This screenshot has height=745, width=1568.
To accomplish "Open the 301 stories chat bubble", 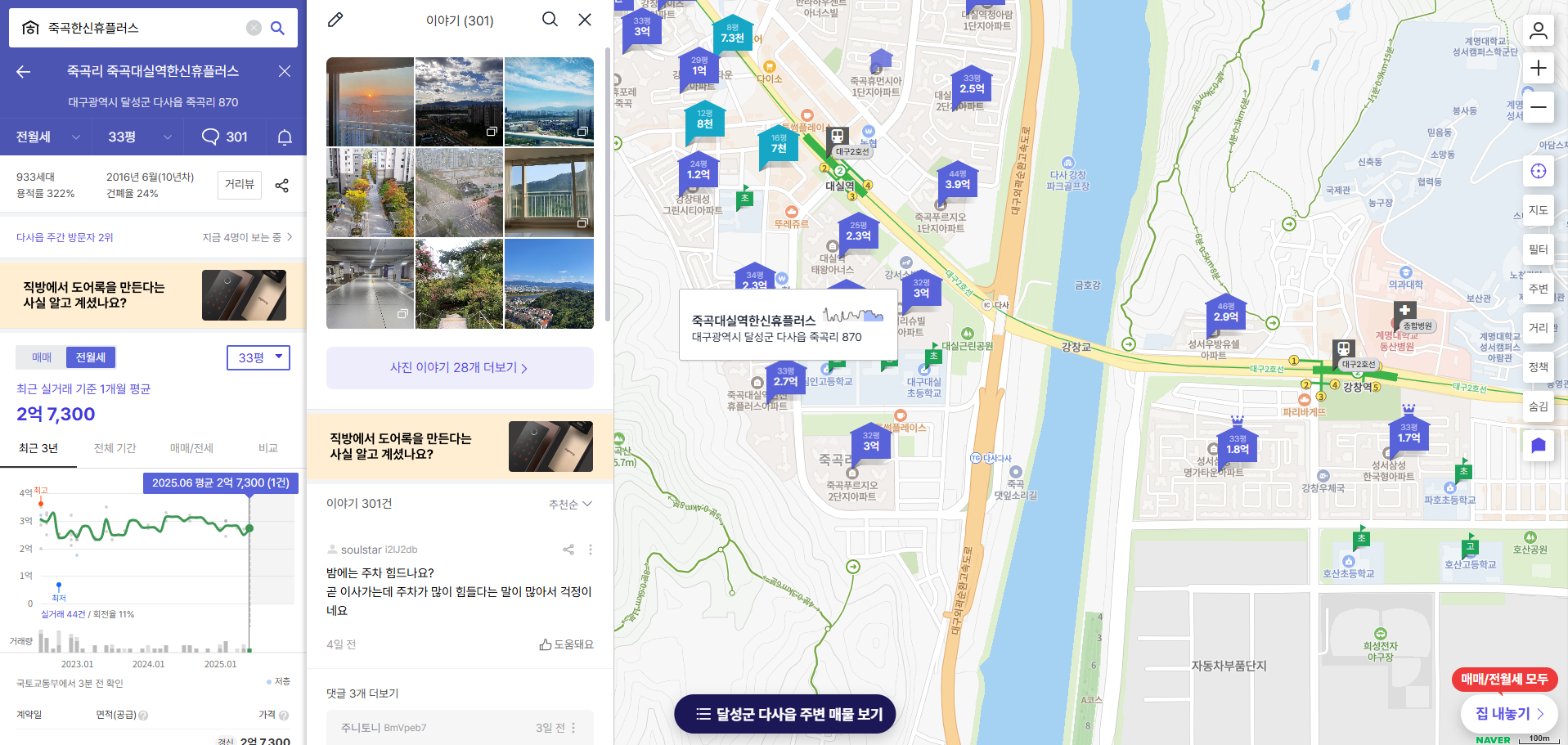I will coord(225,137).
